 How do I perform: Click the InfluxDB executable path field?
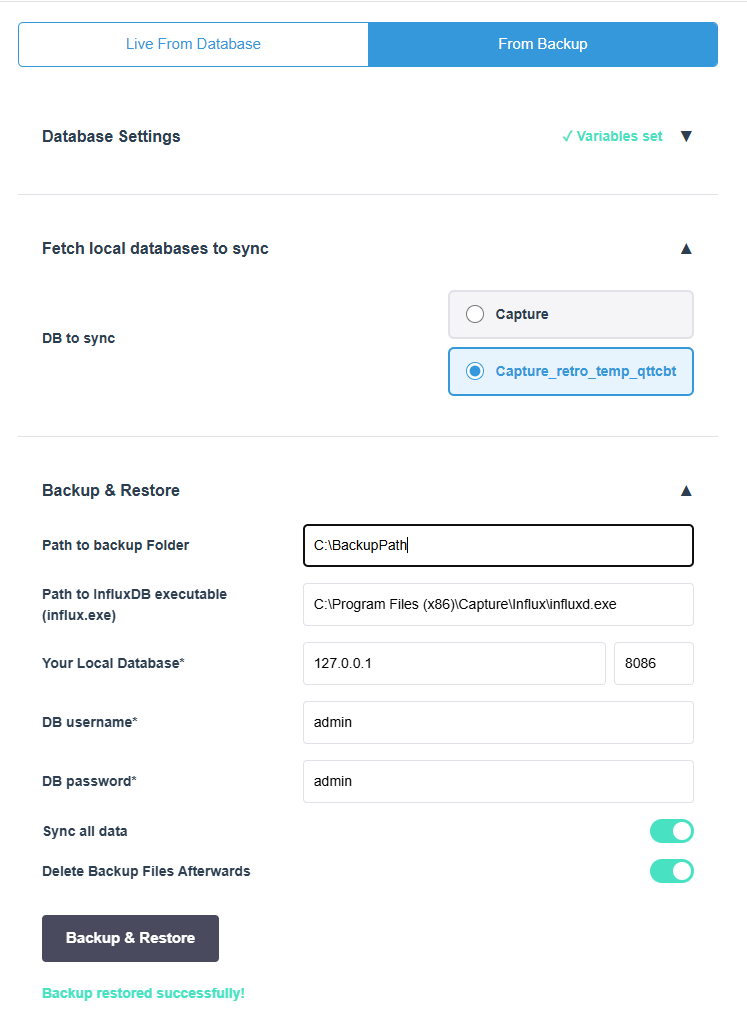pyautogui.click(x=498, y=604)
